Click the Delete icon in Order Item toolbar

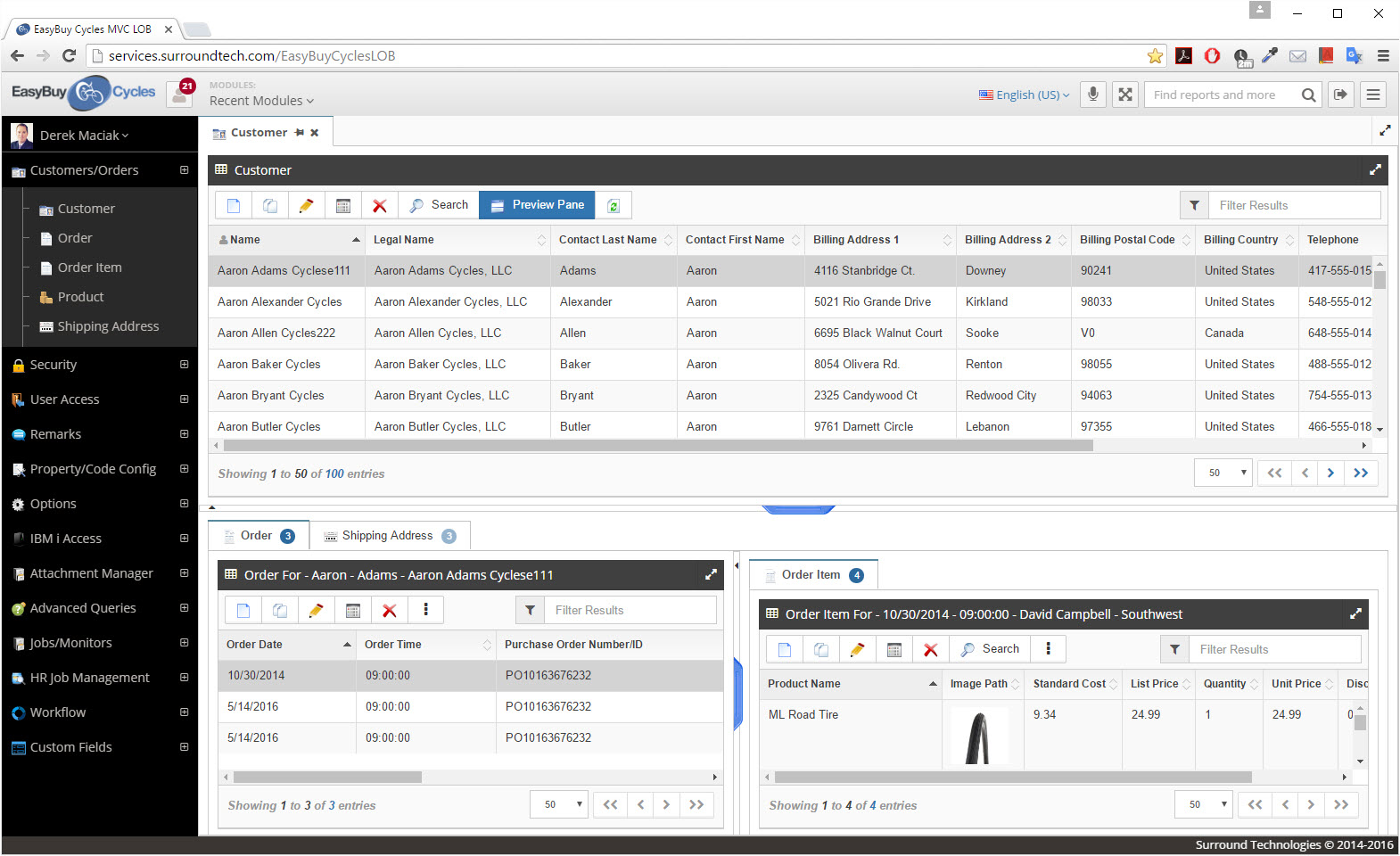pos(930,649)
